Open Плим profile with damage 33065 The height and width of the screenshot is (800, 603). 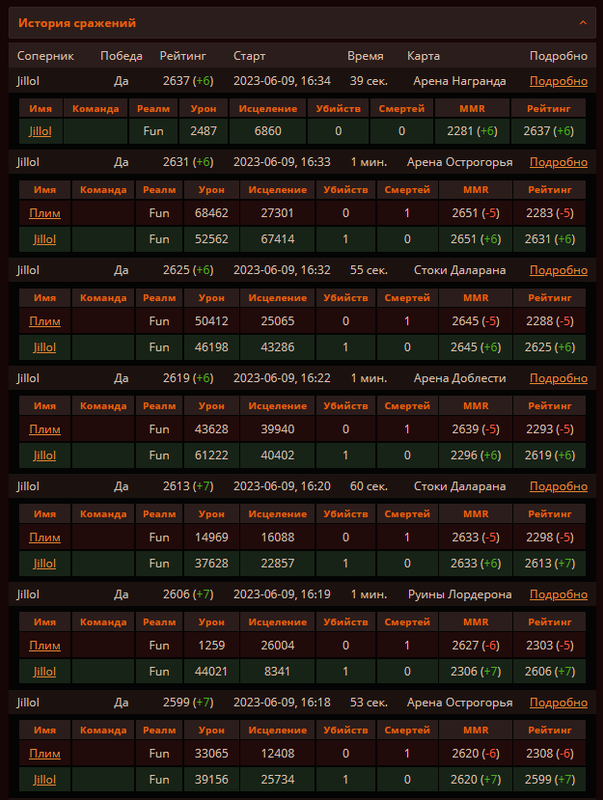[45, 754]
